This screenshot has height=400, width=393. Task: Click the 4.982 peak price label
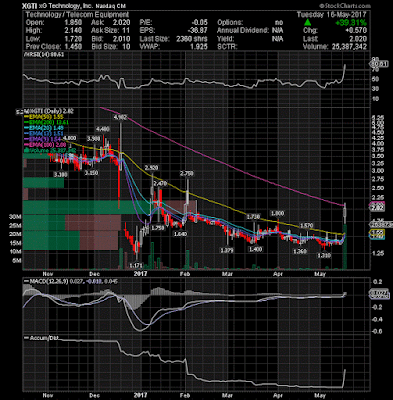[x=120, y=117]
